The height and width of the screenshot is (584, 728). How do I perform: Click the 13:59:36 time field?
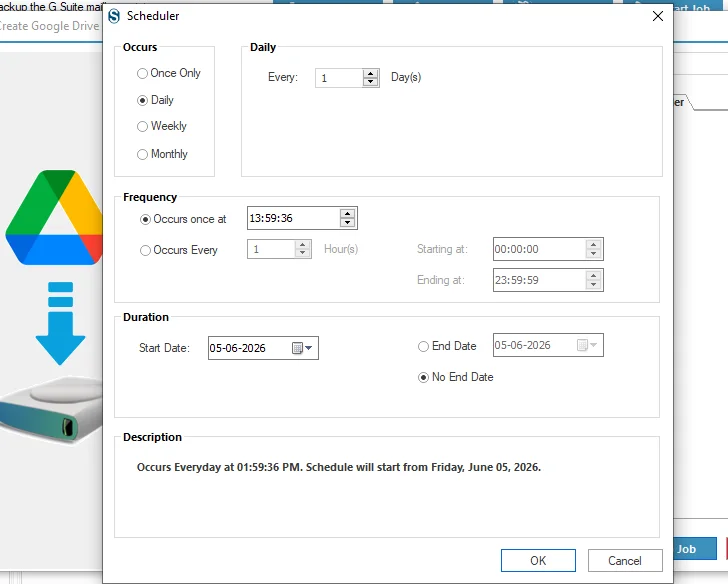pos(294,218)
